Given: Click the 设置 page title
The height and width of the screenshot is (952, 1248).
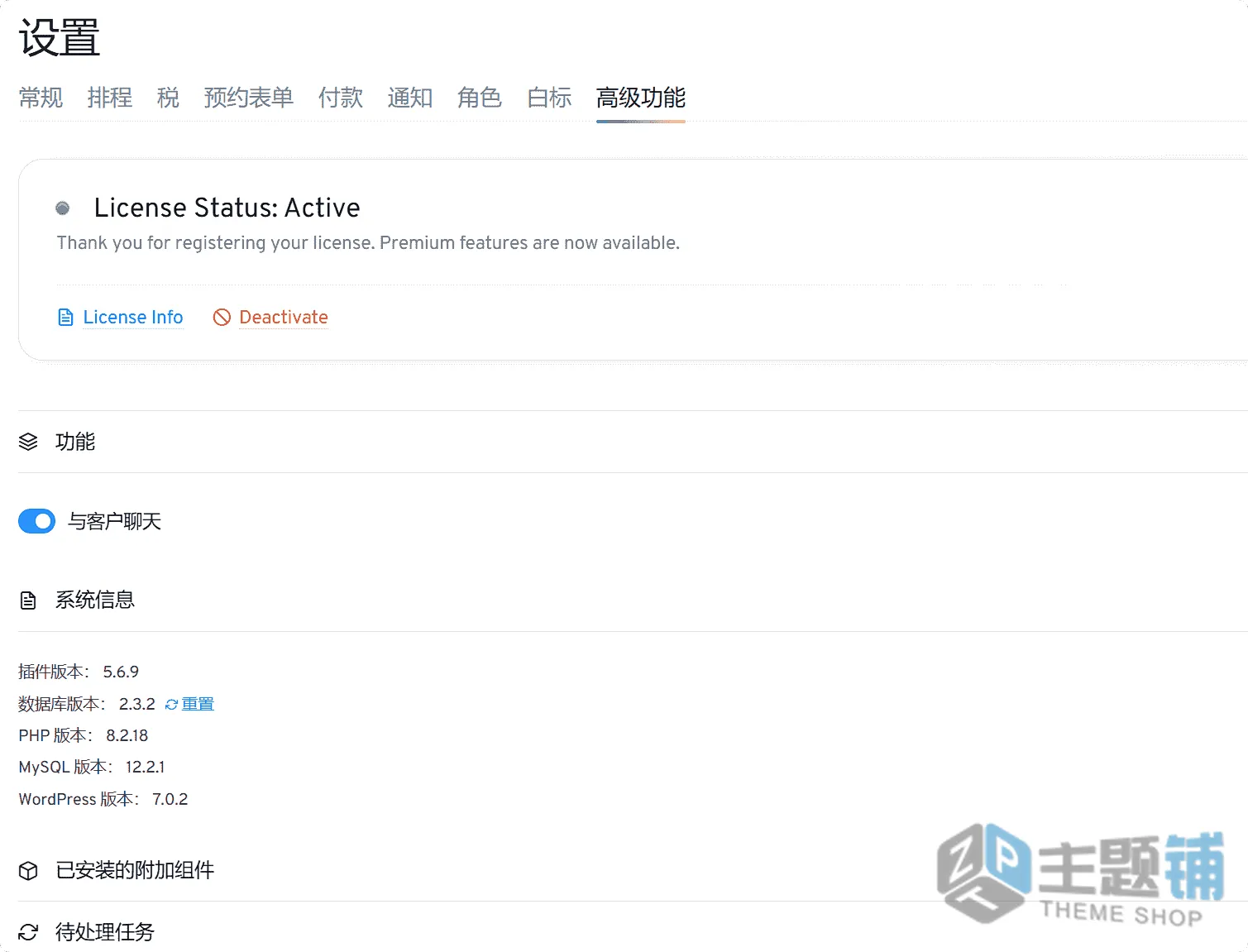Looking at the screenshot, I should tap(60, 38).
